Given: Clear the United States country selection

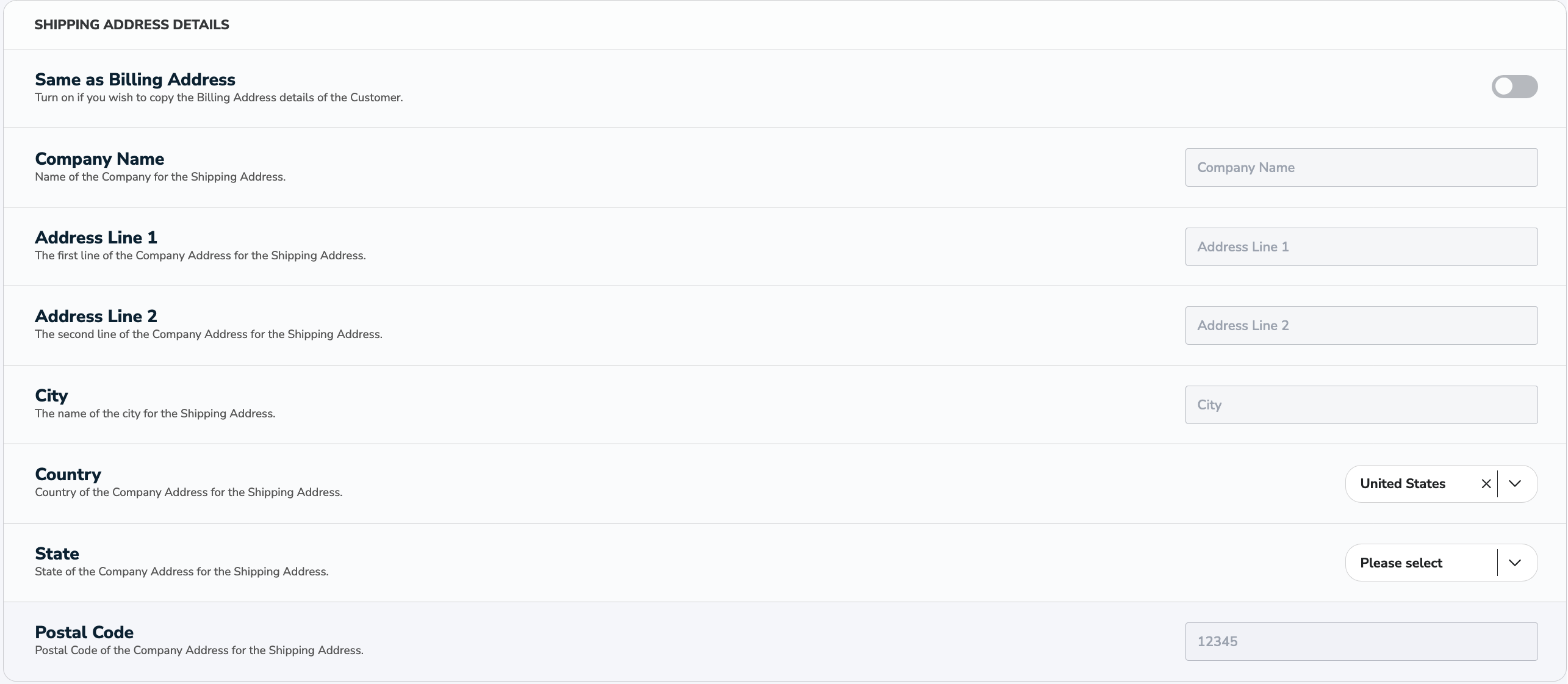Looking at the screenshot, I should click(1486, 484).
